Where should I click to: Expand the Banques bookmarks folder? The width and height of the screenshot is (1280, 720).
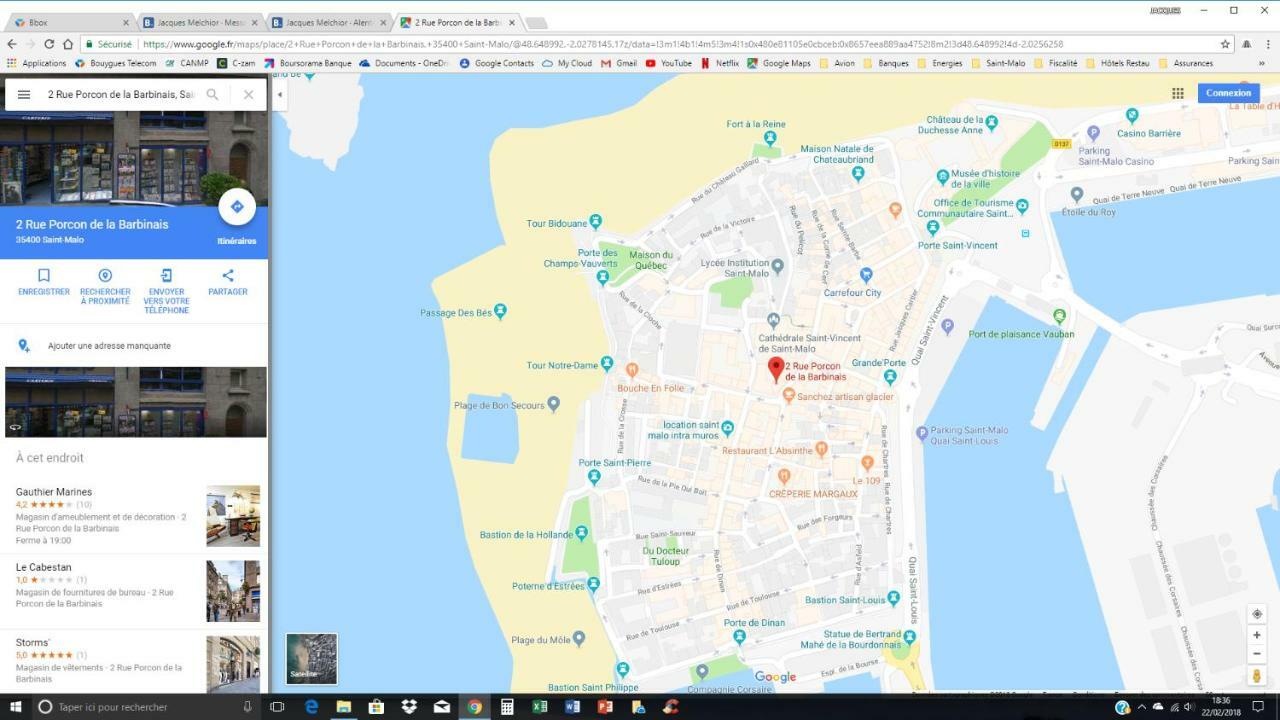[x=885, y=63]
